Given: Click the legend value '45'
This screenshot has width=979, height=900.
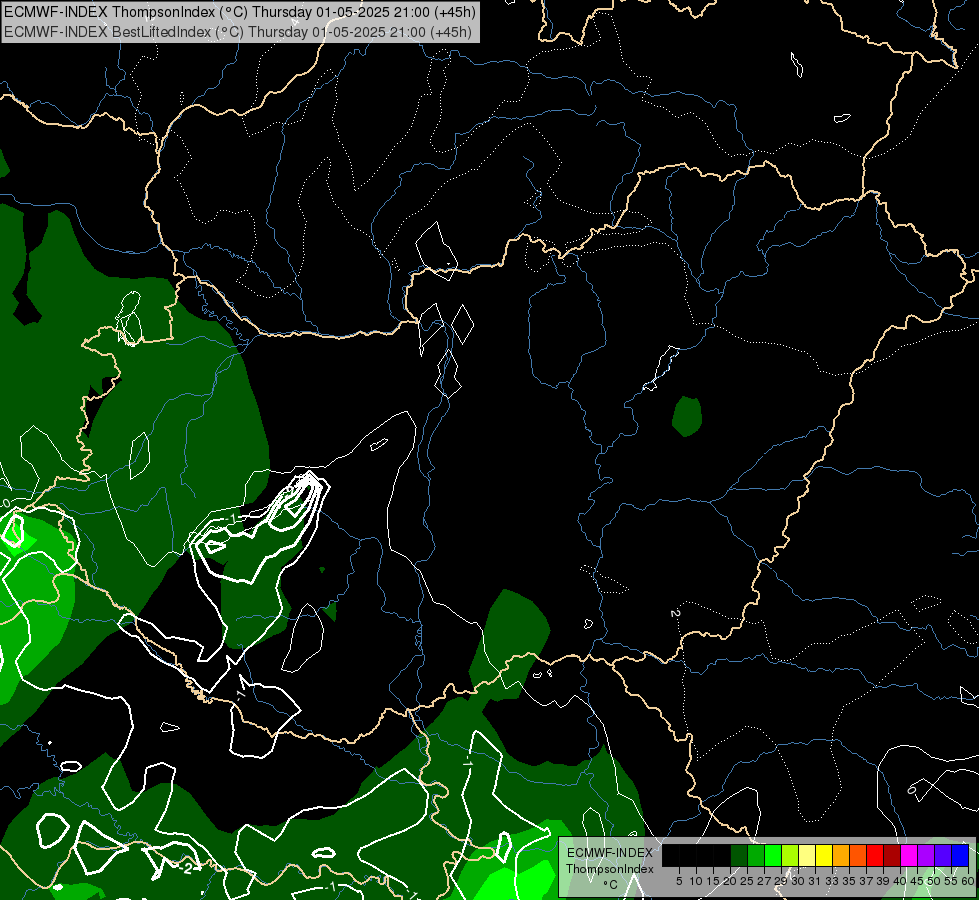Looking at the screenshot, I should point(917,881).
